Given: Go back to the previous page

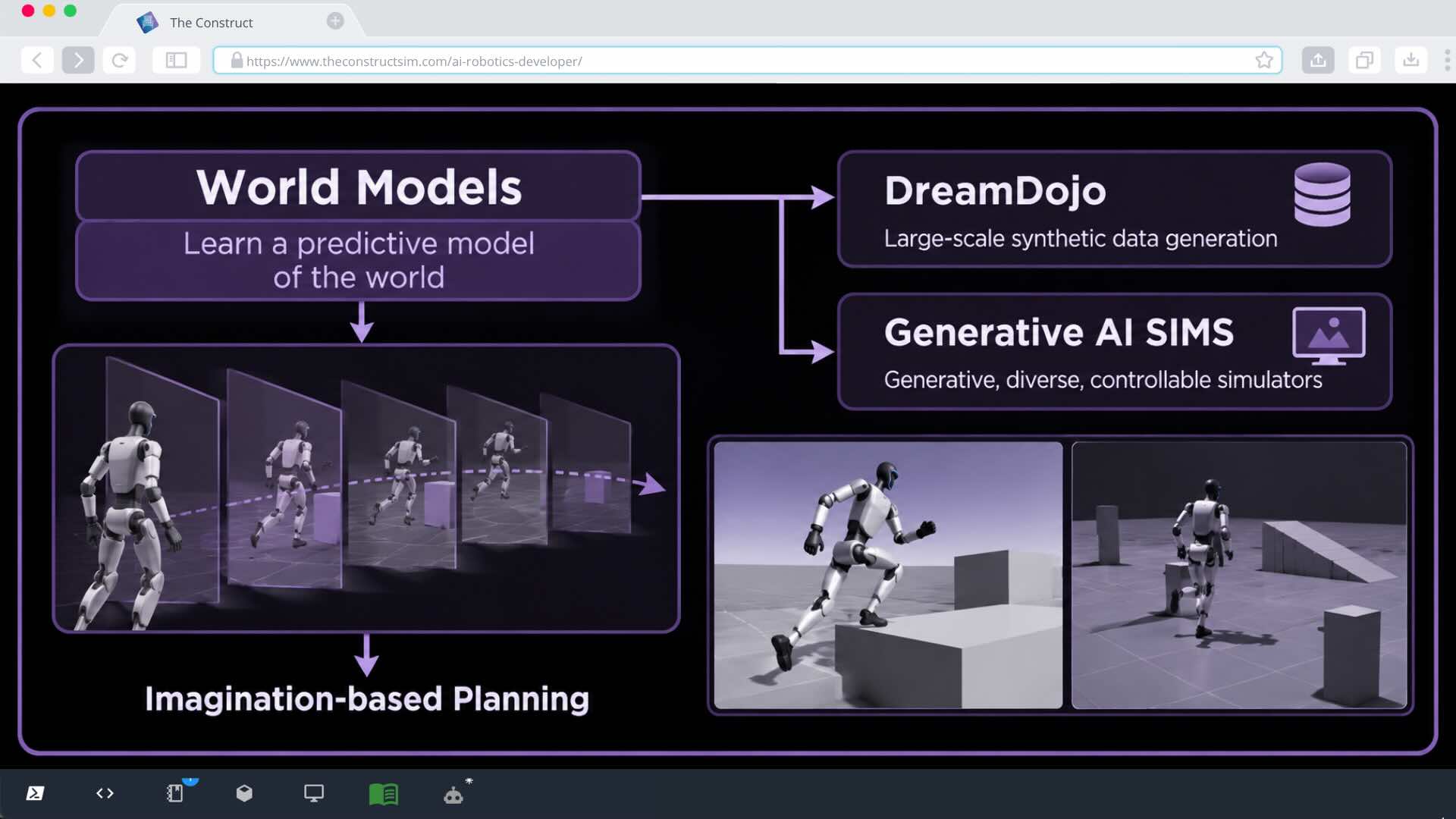Looking at the screenshot, I should [x=36, y=60].
